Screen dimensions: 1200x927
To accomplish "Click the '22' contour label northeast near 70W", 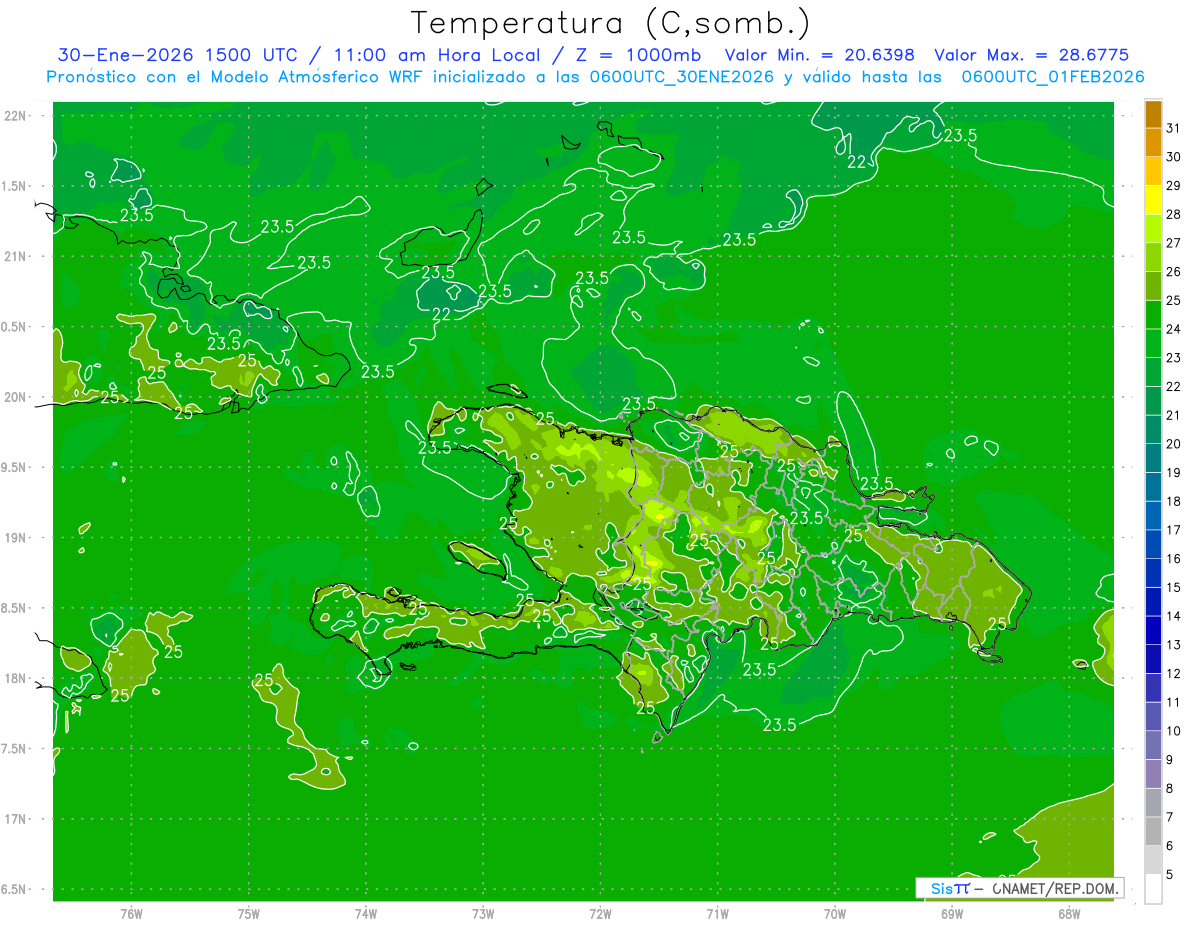I will click(857, 162).
